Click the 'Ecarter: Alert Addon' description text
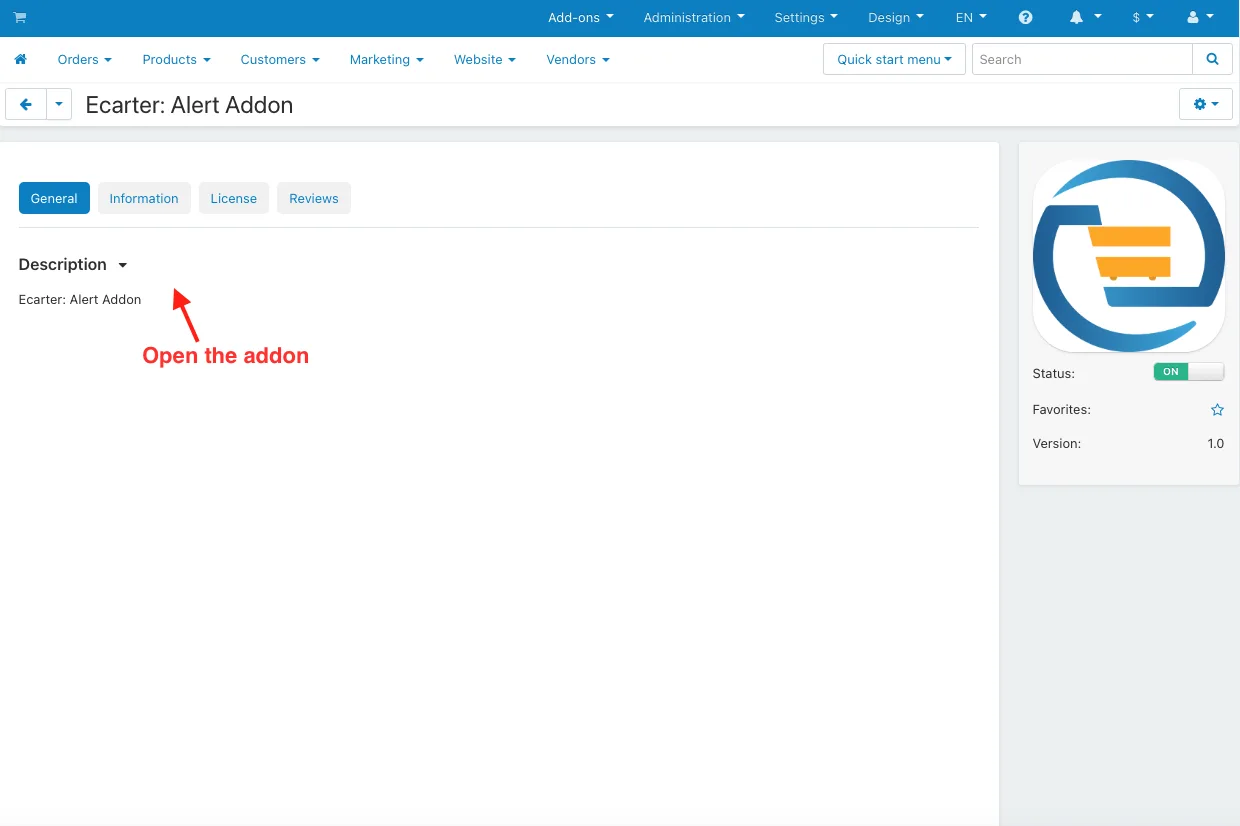The width and height of the screenshot is (1240, 826). (x=80, y=300)
